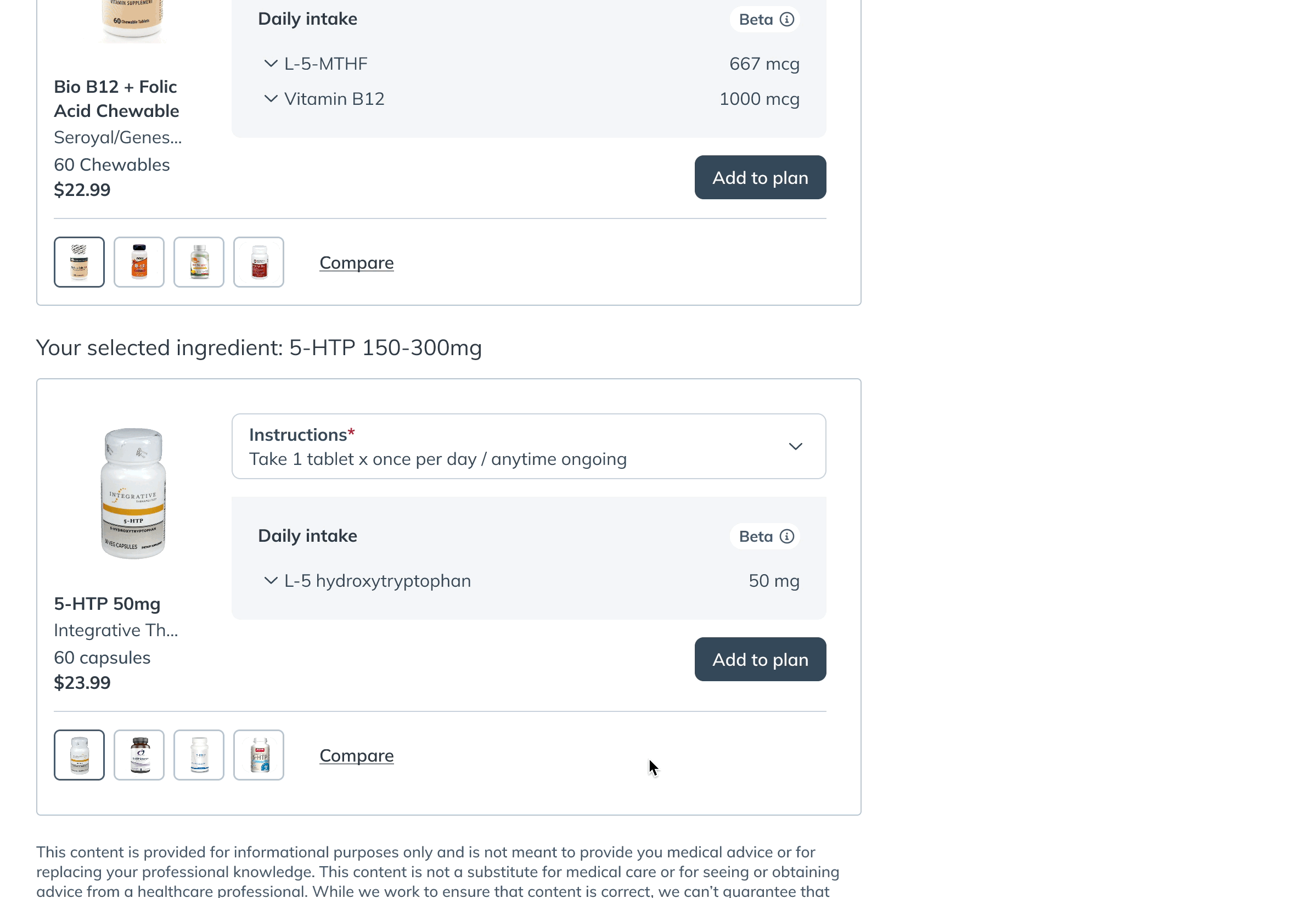This screenshot has height=898, width=1316.
Task: Select the dark-cap second 5-HTP thumbnail
Action: point(139,755)
